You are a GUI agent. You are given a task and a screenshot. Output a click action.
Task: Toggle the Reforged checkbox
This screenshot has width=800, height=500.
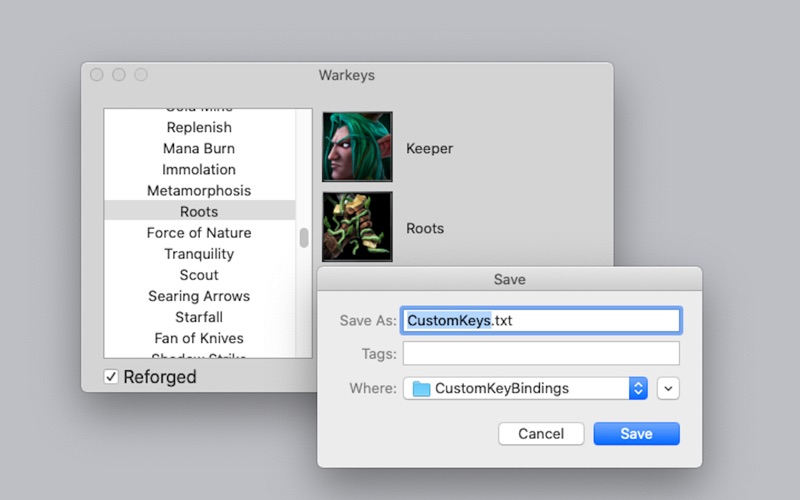[x=111, y=377]
